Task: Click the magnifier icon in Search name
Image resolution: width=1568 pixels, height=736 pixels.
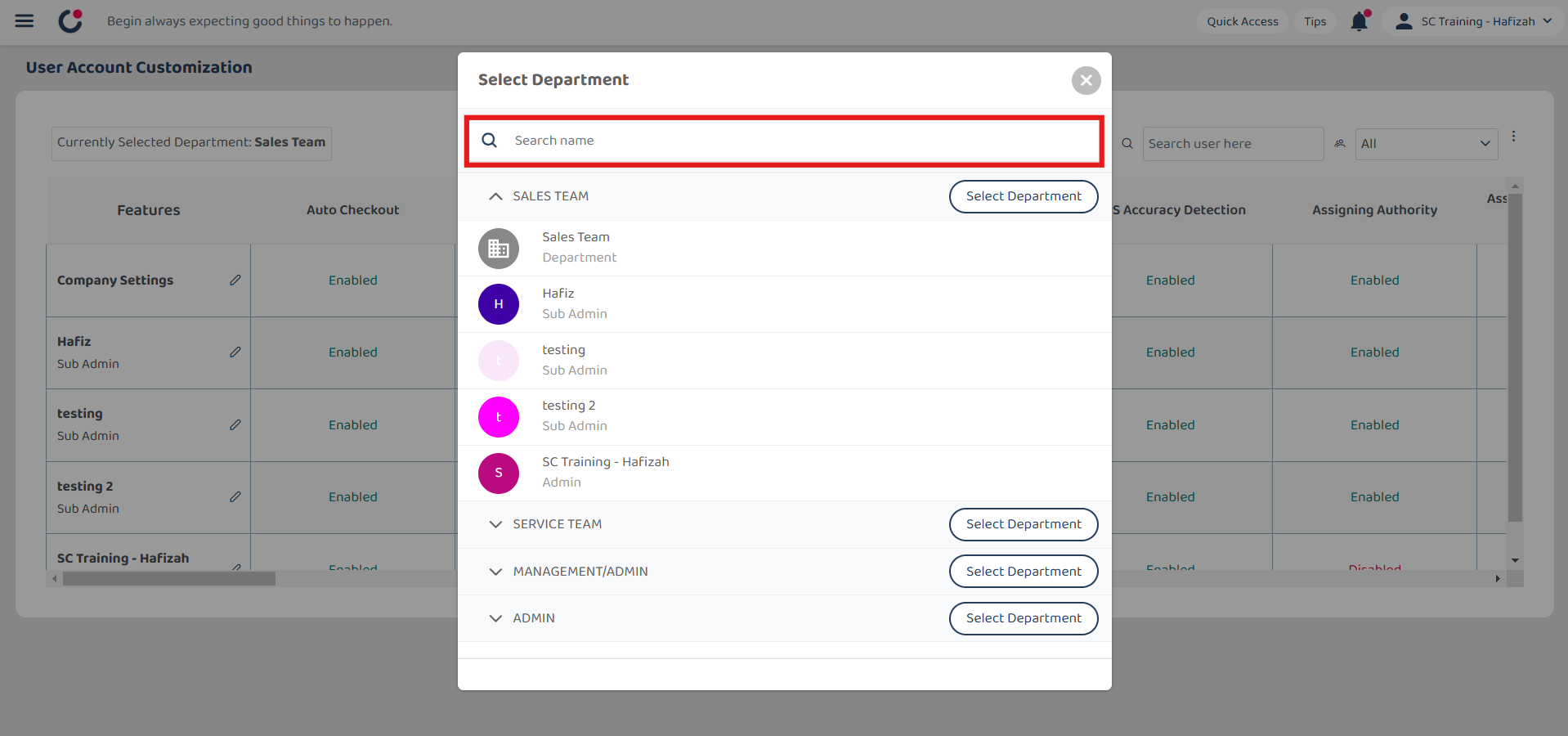Action: click(x=490, y=141)
